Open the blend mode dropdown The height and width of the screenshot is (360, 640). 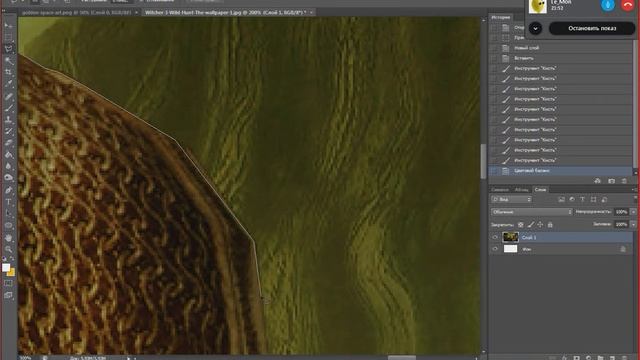[532, 212]
